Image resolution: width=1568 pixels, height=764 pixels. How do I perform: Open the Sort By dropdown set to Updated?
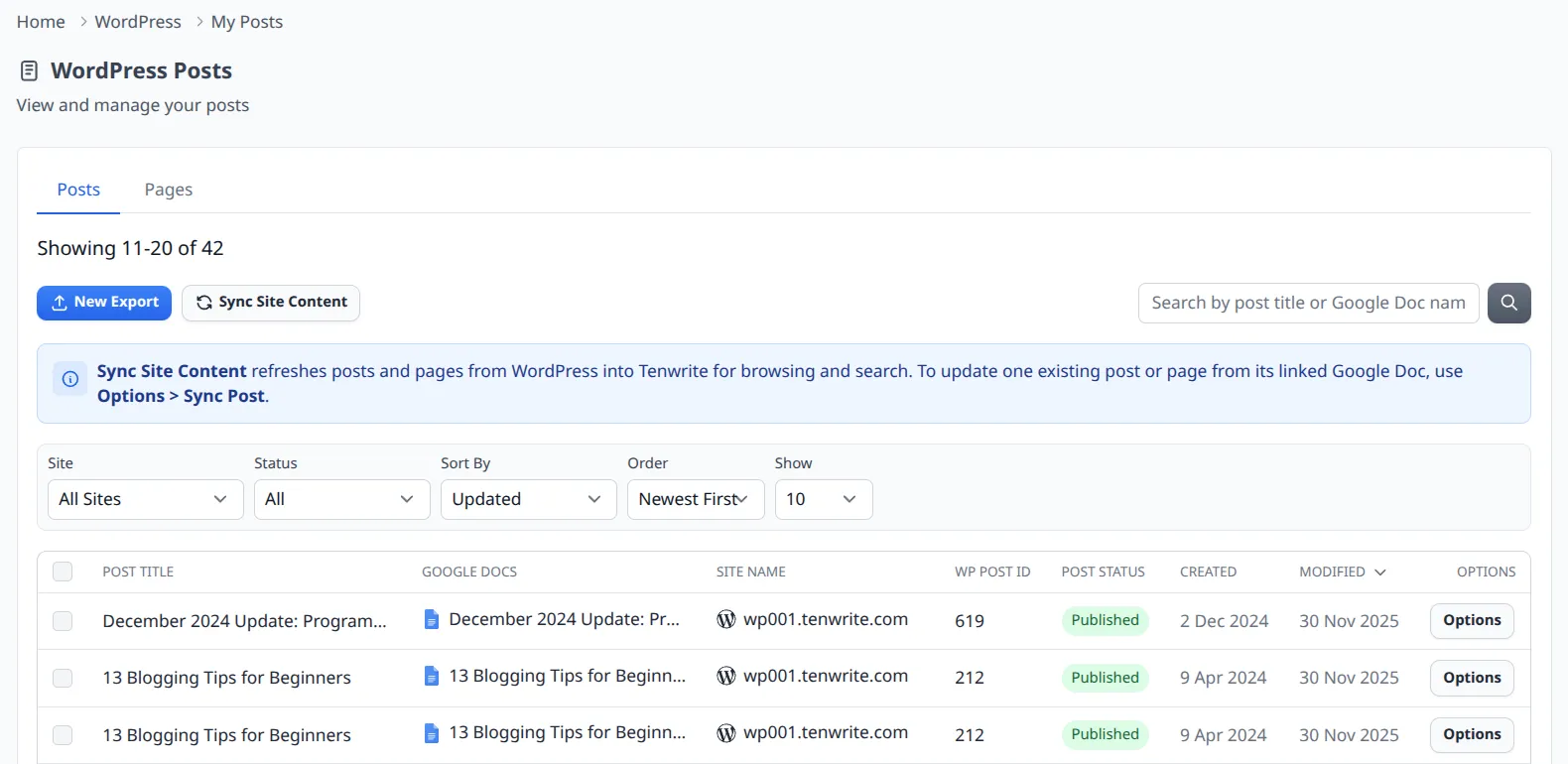tap(528, 499)
